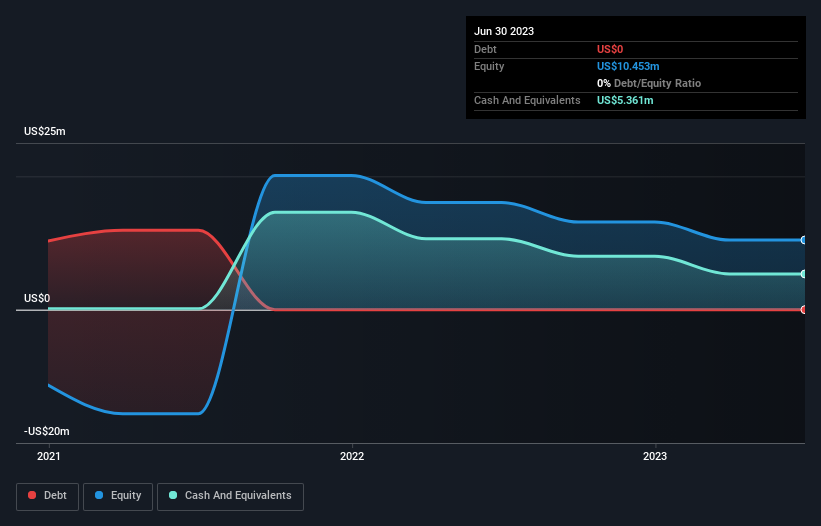Click the blue Equity legend dot
821x526 pixels.
tap(99, 495)
